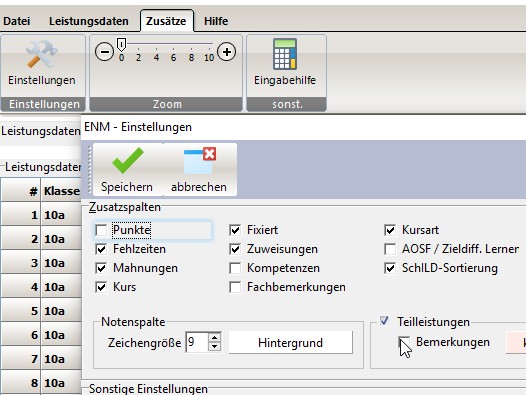The image size is (526, 395).
Task: Enable the Punkte checkbox
Action: [x=101, y=230]
